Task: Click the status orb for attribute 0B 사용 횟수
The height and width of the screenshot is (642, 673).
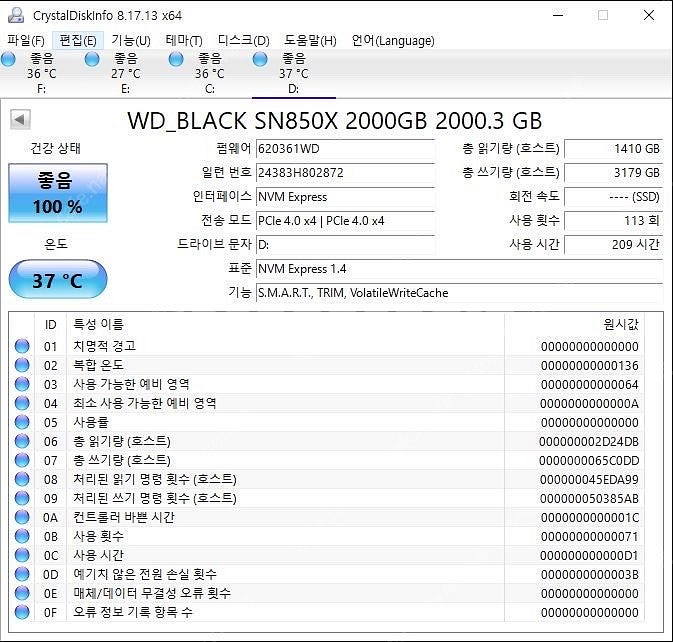Action: click(x=22, y=536)
